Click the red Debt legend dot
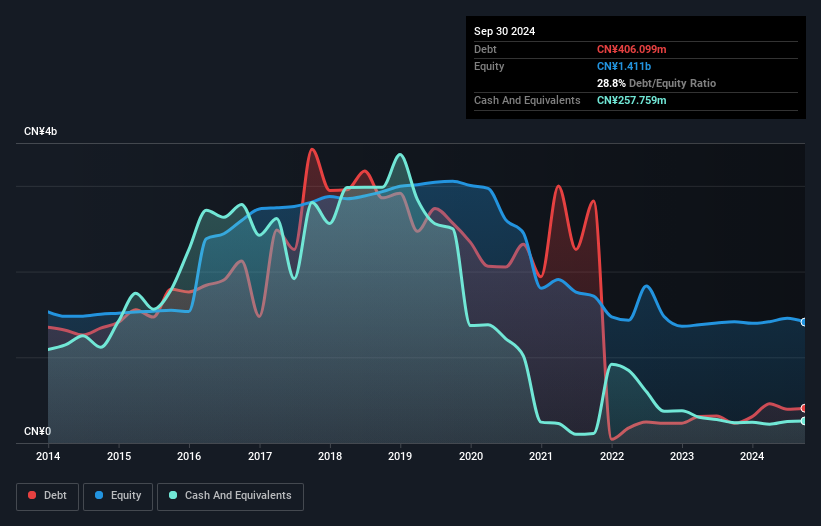821x526 pixels. [32, 495]
